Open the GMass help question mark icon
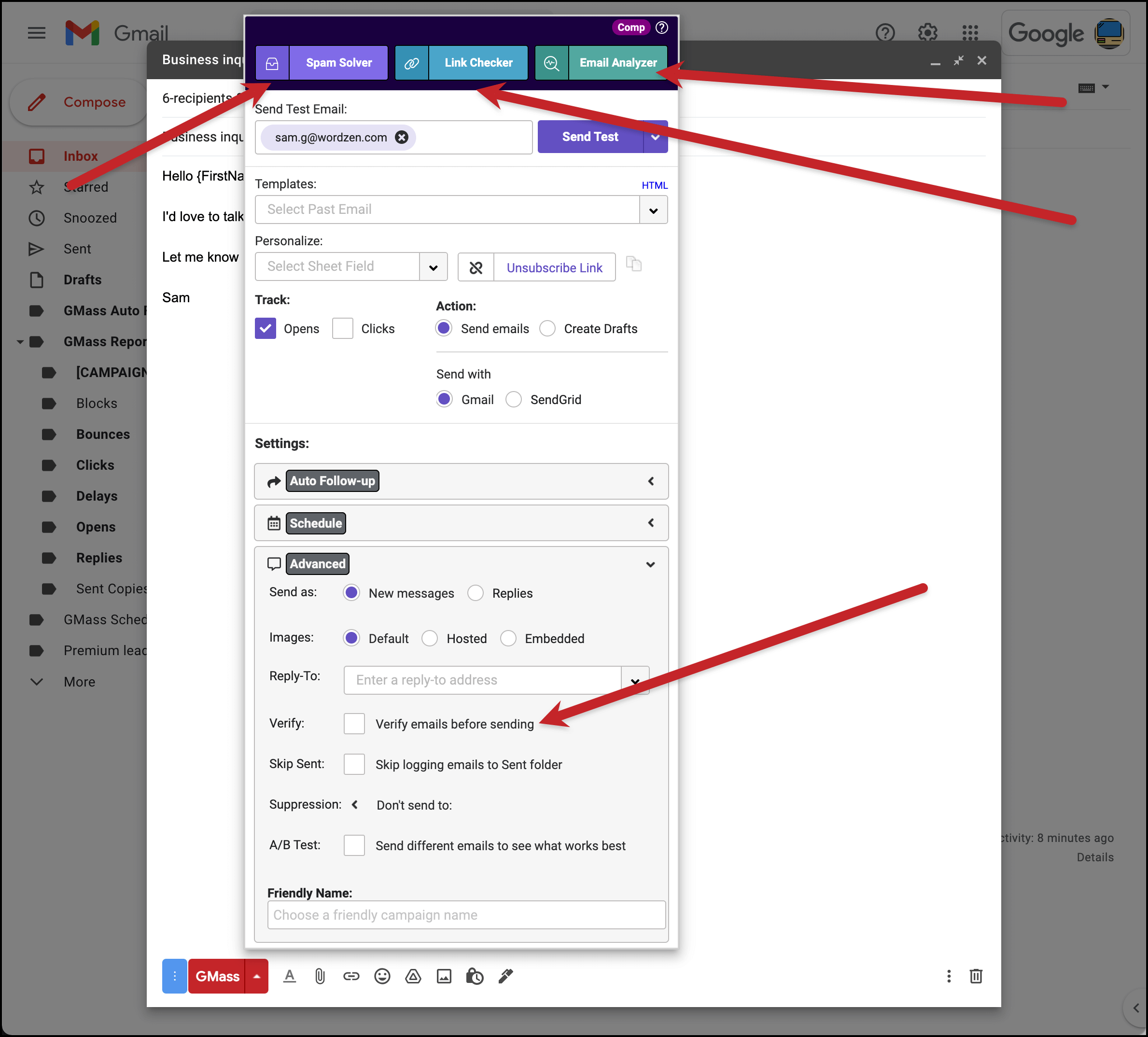 click(662, 28)
